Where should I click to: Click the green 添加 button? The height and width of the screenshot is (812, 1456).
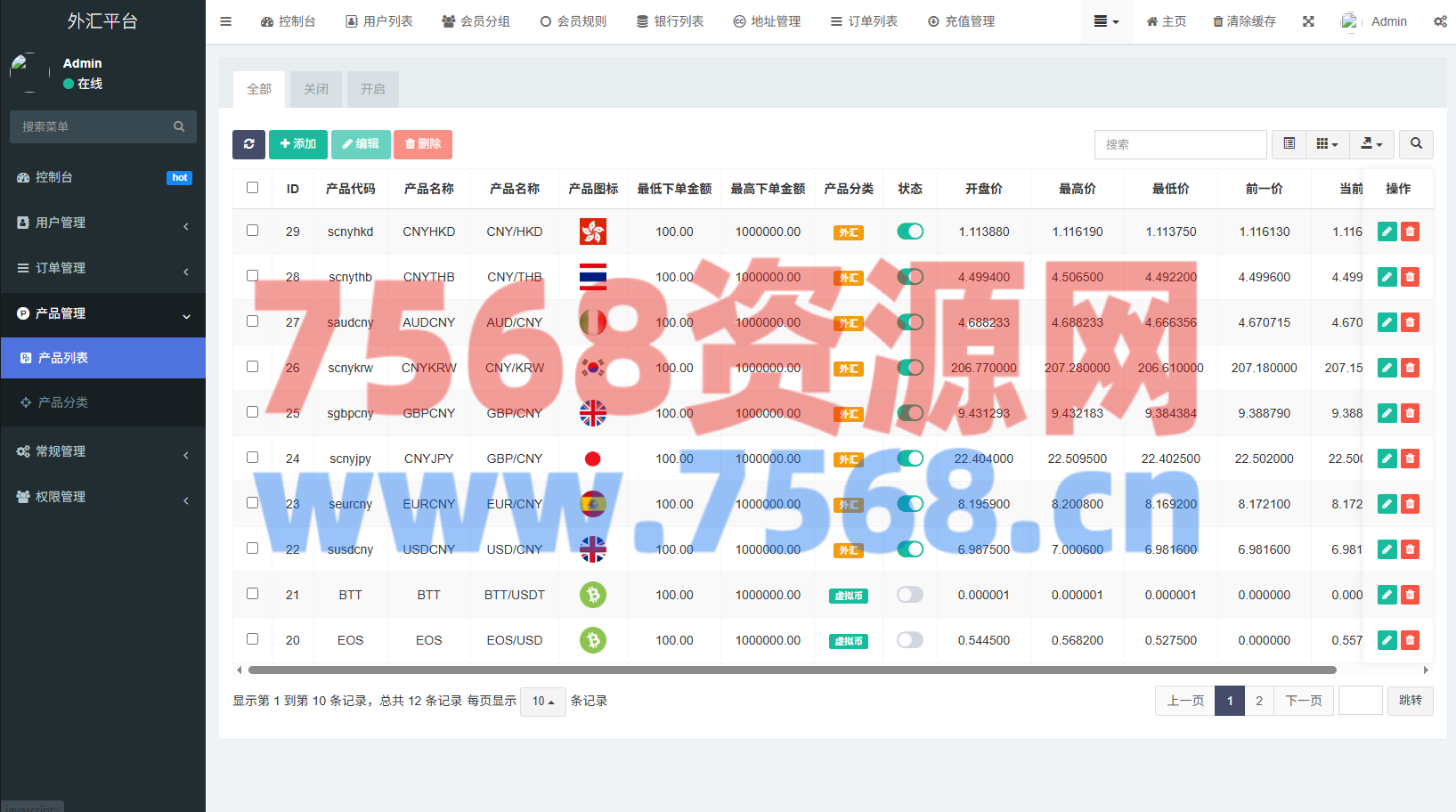tap(298, 144)
